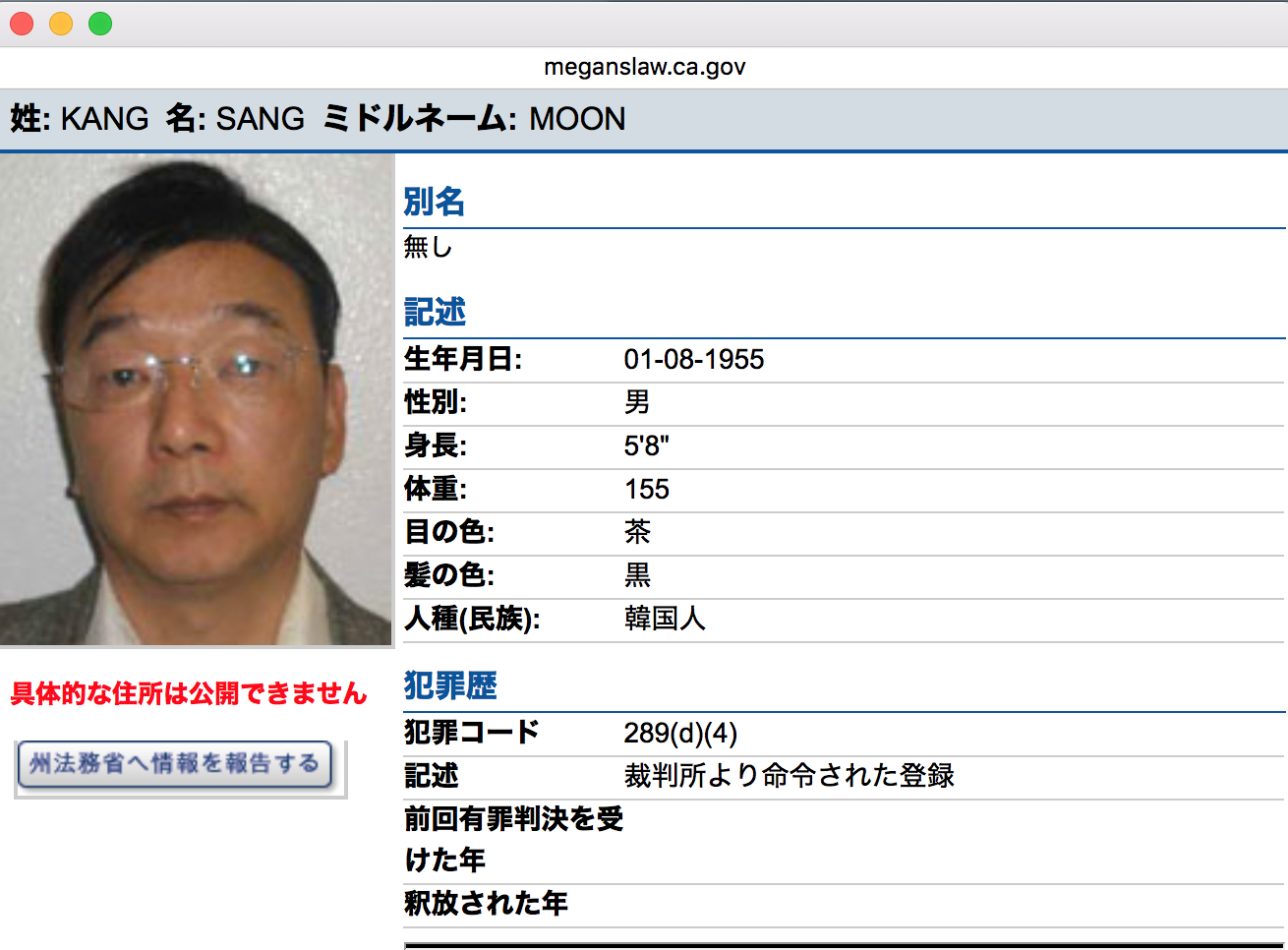Click the 前回有罪判決を受けた年 label
This screenshot has height=950, width=1288.
513,839
